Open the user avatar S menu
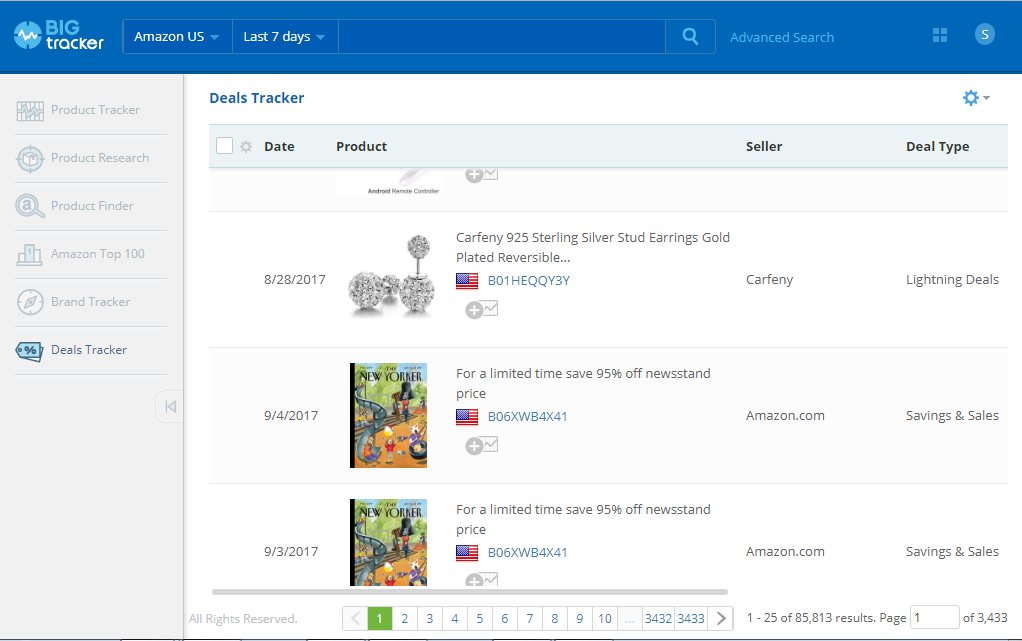 point(984,35)
